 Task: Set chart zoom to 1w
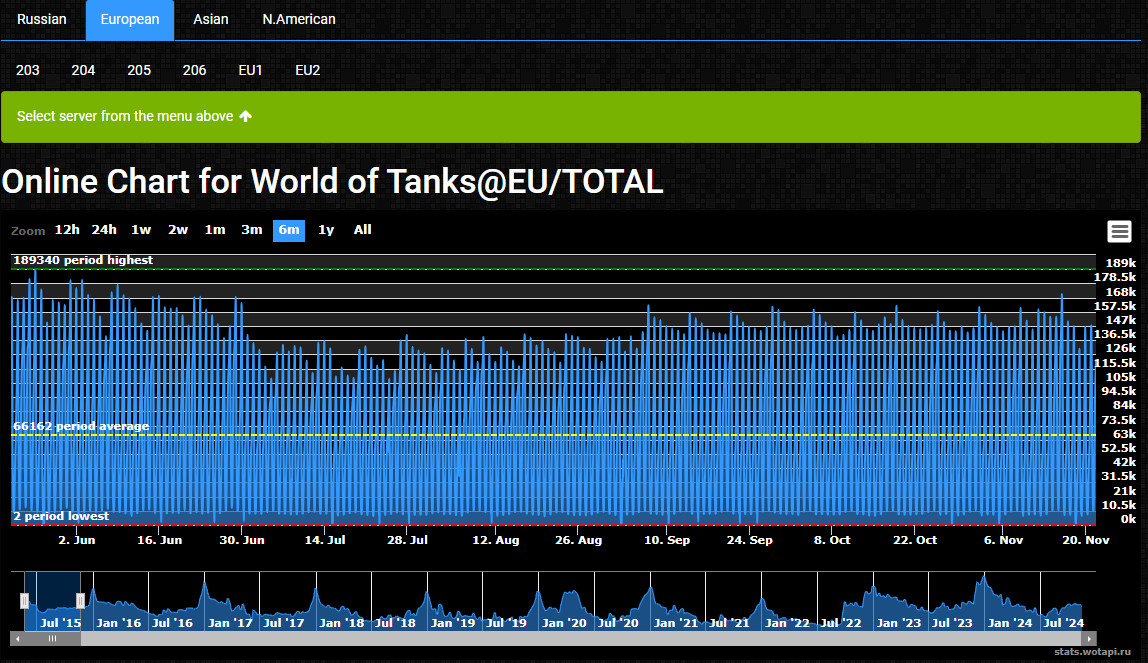coord(141,230)
